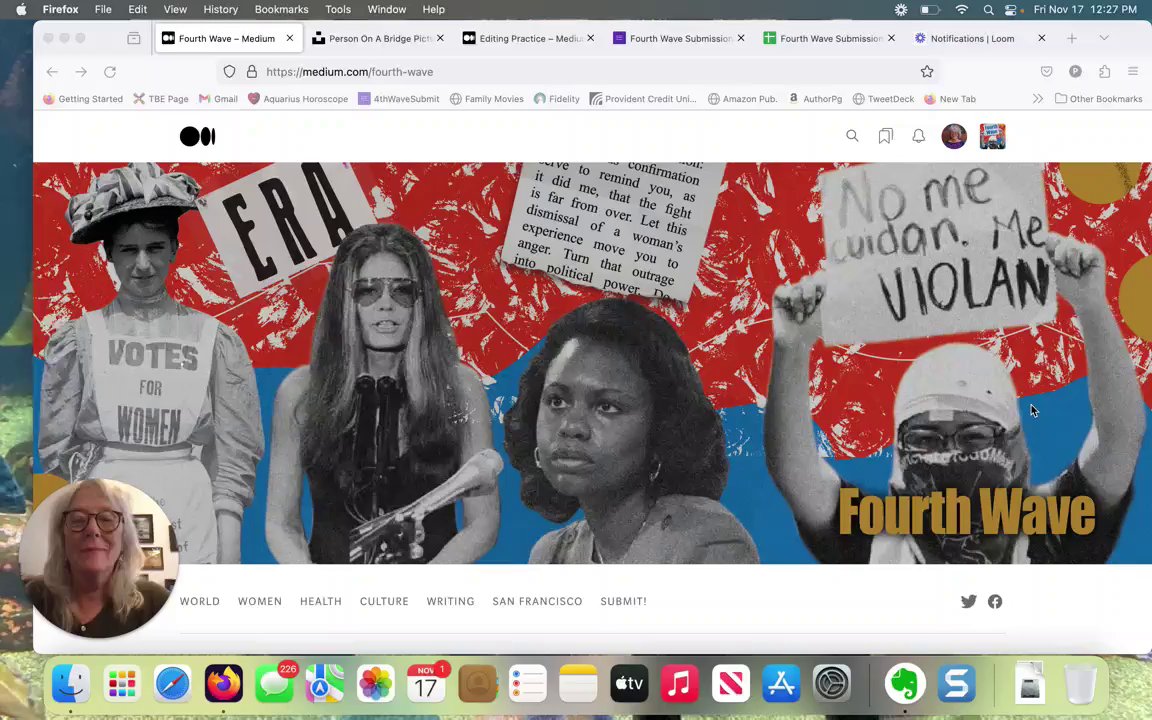Open the 4thWaveSubmit bookmark
Screen dimensions: 1152x720
point(399,98)
